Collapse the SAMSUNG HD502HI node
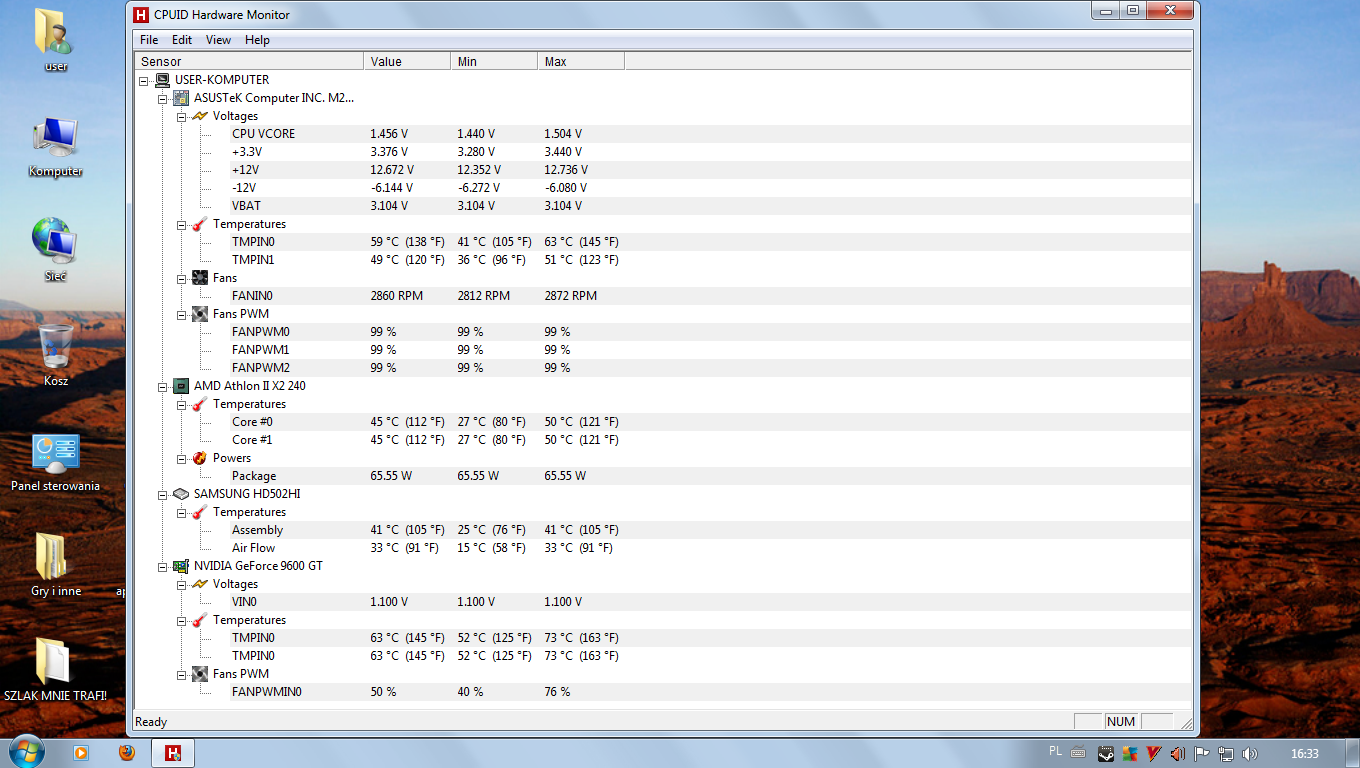This screenshot has height=768, width=1360. (163, 494)
